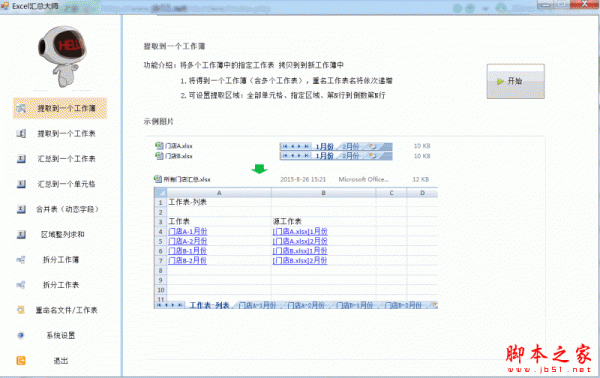Click the 门店A-2月份 link in column A
The width and height of the screenshot is (600, 378).
pyautogui.click(x=188, y=241)
